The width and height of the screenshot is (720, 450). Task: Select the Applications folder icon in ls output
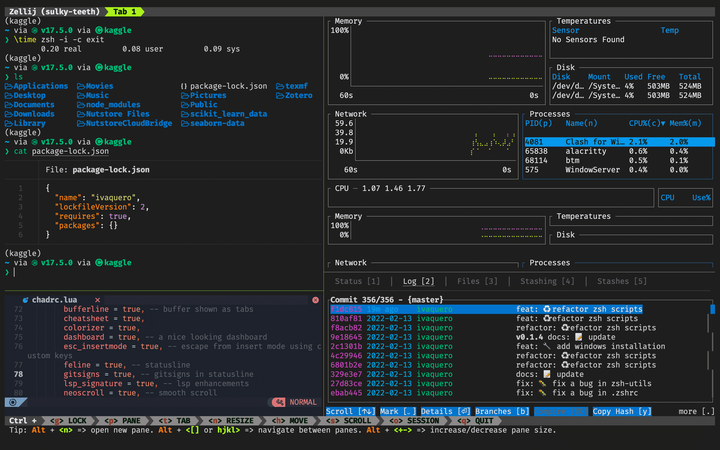(9, 86)
